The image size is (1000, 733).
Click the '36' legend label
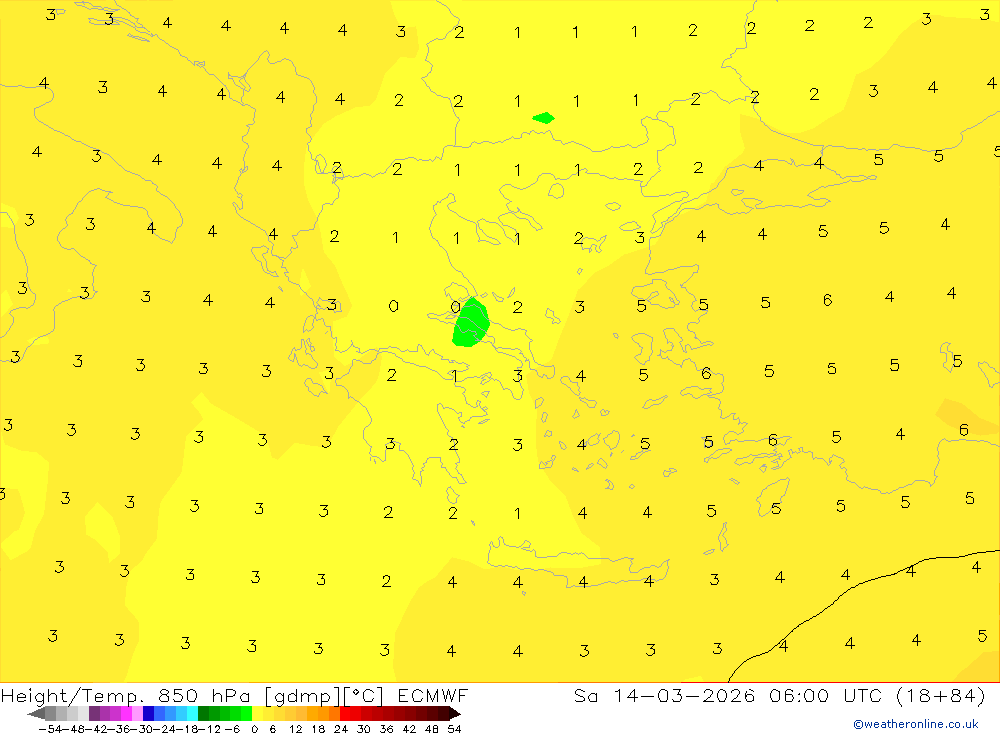386,729
